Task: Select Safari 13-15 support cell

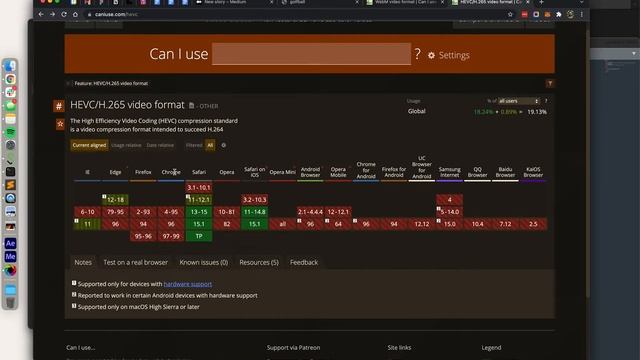Action: click(x=199, y=212)
